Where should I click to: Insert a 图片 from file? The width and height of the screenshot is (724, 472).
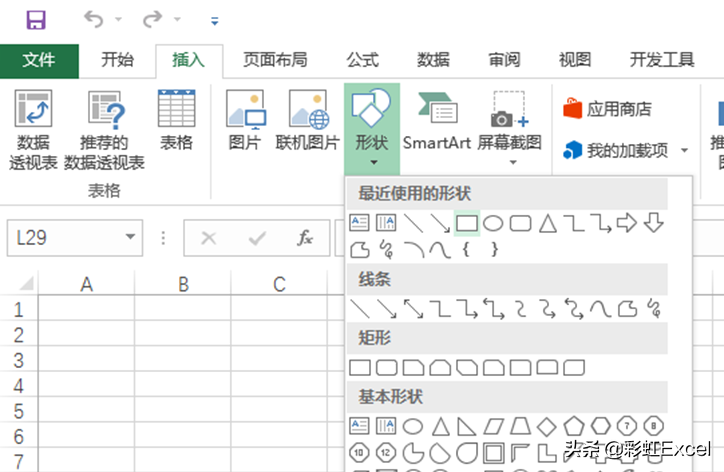pos(245,121)
